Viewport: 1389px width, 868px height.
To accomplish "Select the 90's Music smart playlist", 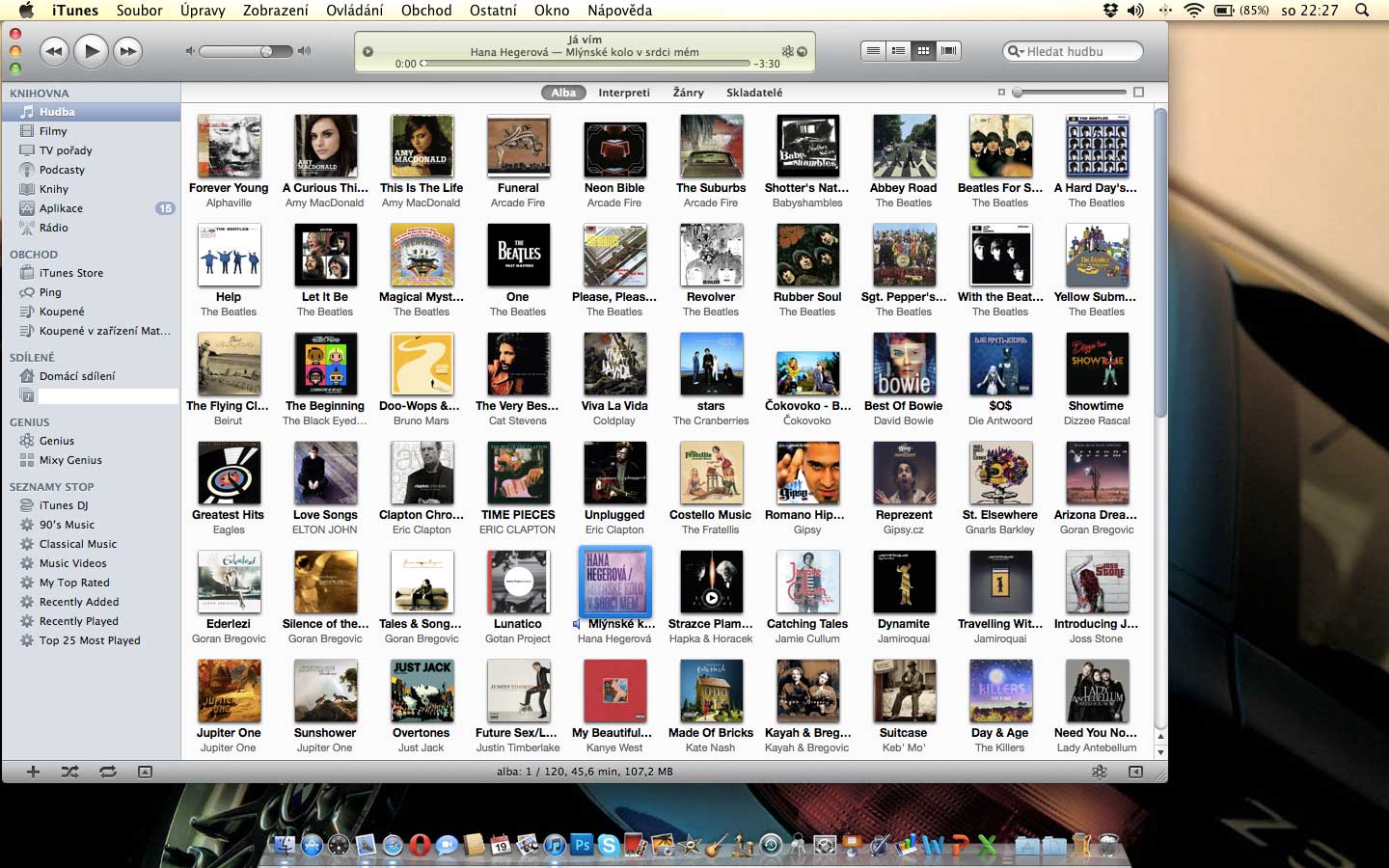I will point(91,525).
